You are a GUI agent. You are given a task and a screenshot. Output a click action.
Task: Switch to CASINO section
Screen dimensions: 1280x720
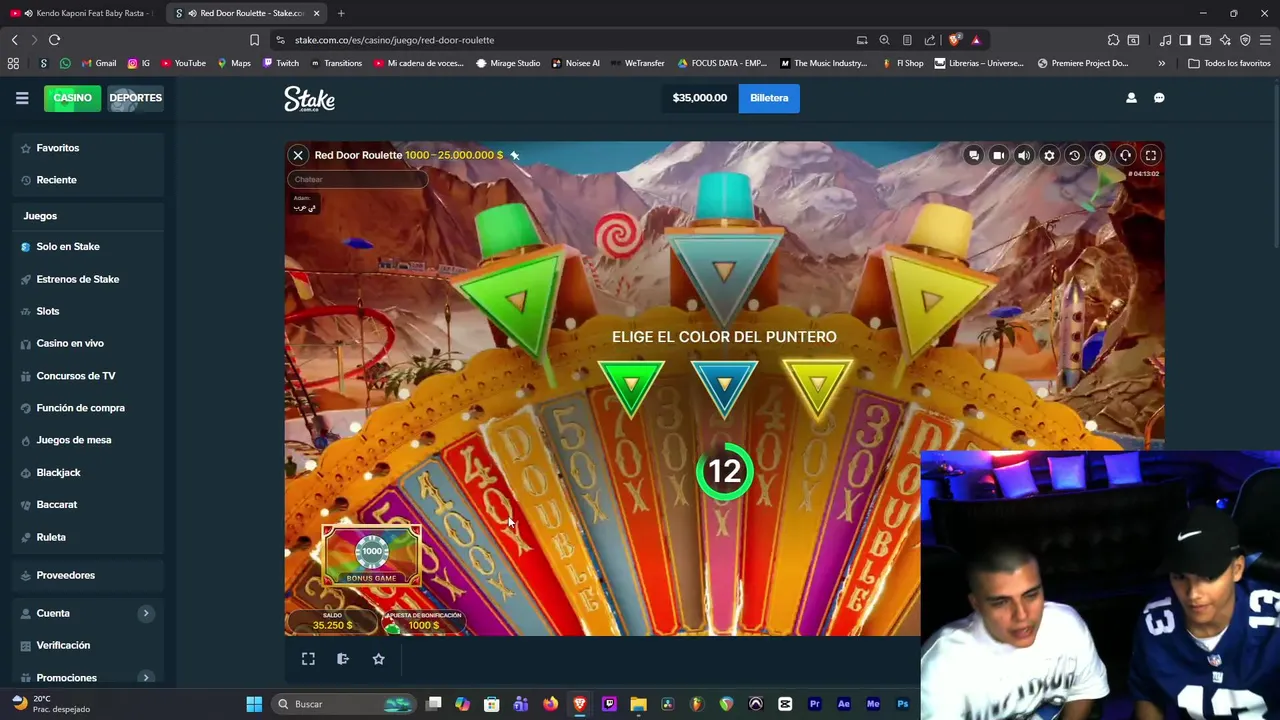72,98
